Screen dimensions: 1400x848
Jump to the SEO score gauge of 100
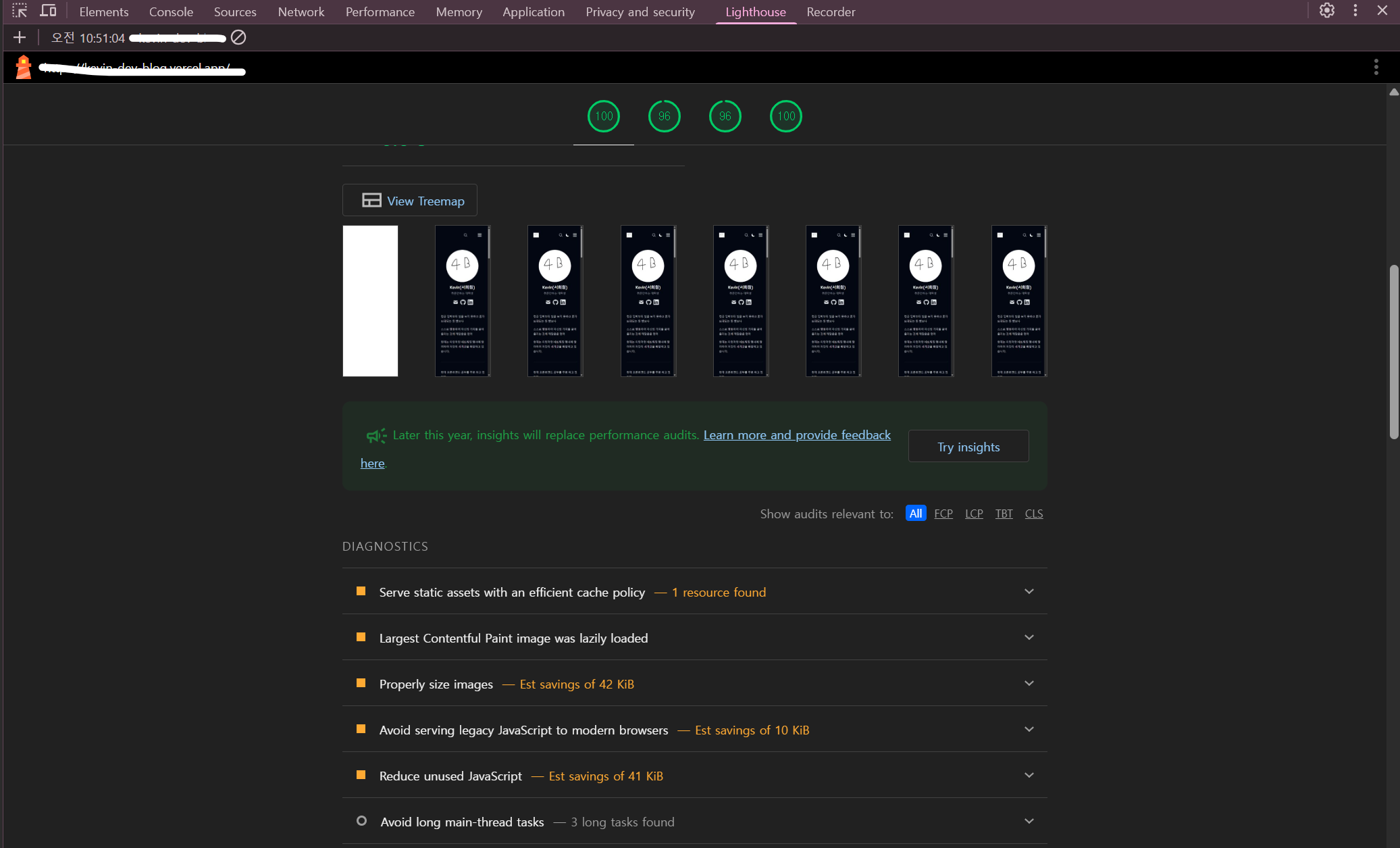(x=785, y=116)
